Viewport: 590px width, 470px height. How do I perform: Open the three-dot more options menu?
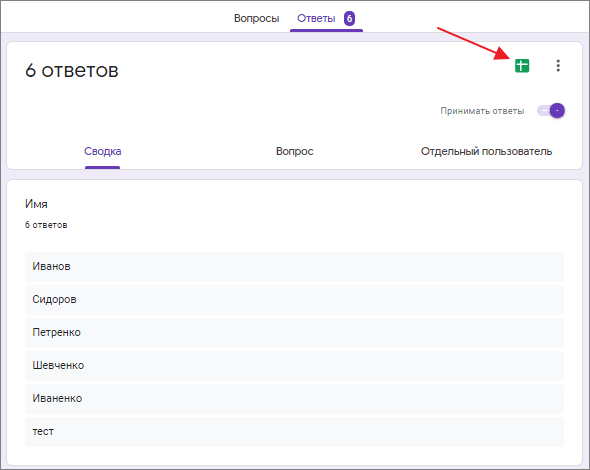(x=558, y=66)
